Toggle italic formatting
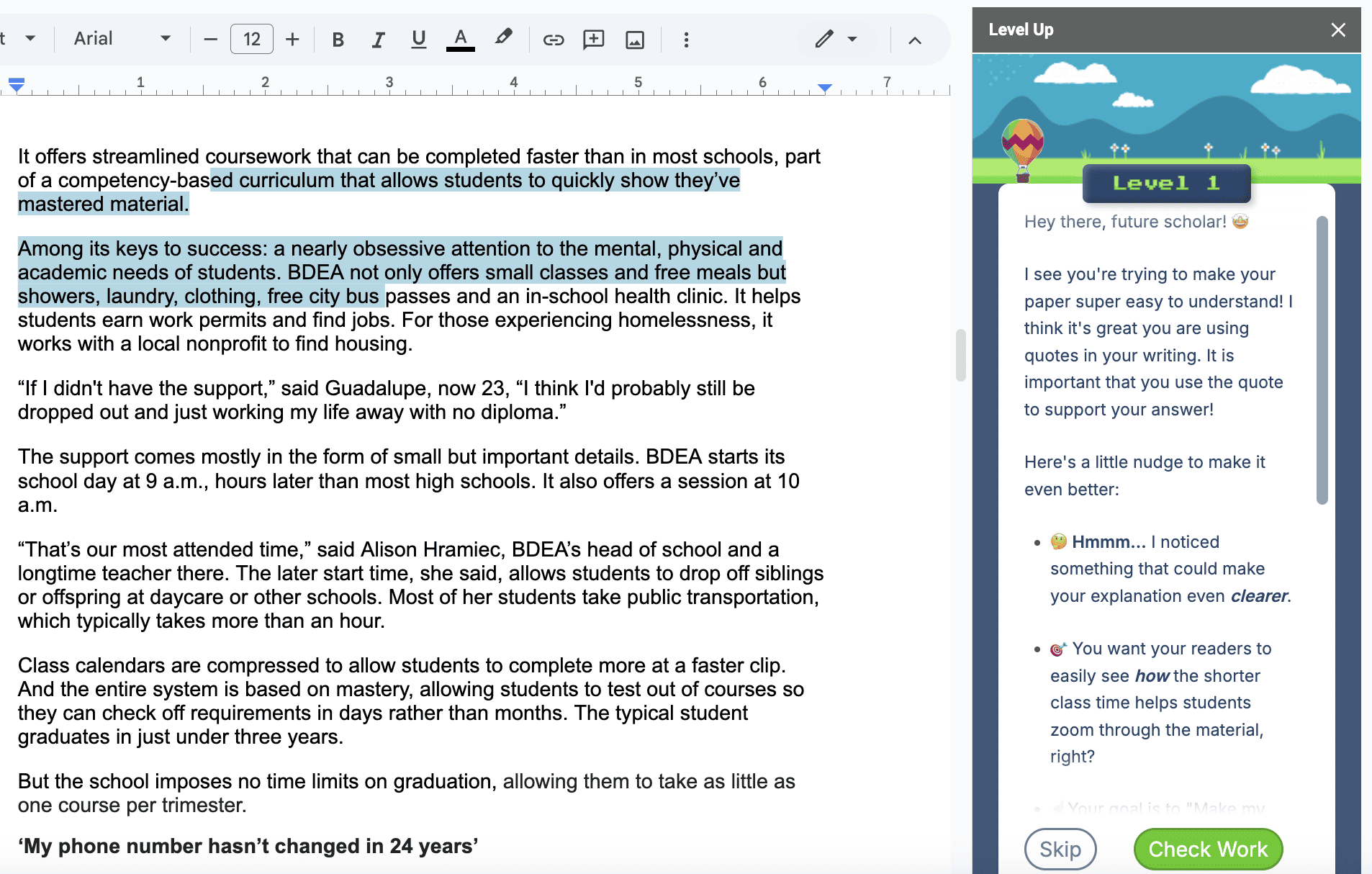Image resolution: width=1372 pixels, height=874 pixels. [x=378, y=40]
